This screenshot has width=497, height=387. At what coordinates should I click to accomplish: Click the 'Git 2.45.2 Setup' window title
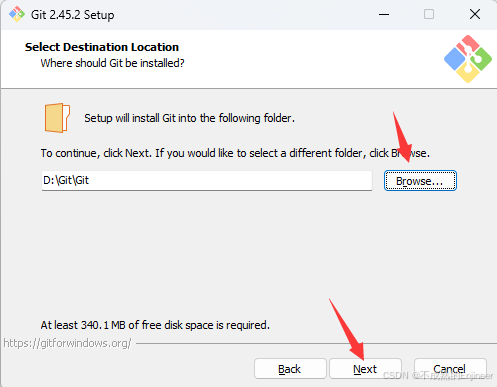[72, 15]
